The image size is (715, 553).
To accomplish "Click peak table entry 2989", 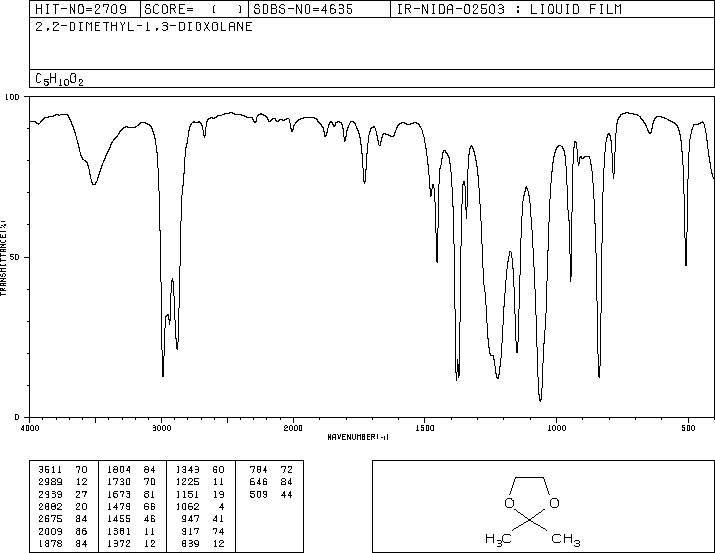I will [50, 482].
